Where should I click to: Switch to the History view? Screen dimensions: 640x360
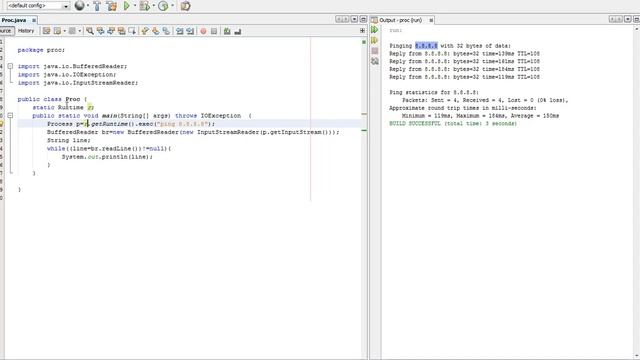(x=26, y=31)
